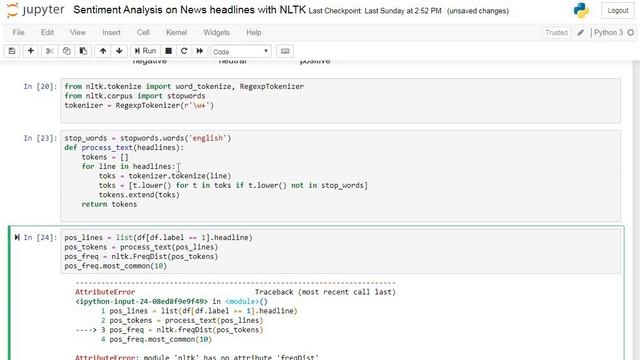640x360 pixels.
Task: Save and checkpoint the notebook
Action: point(12,51)
